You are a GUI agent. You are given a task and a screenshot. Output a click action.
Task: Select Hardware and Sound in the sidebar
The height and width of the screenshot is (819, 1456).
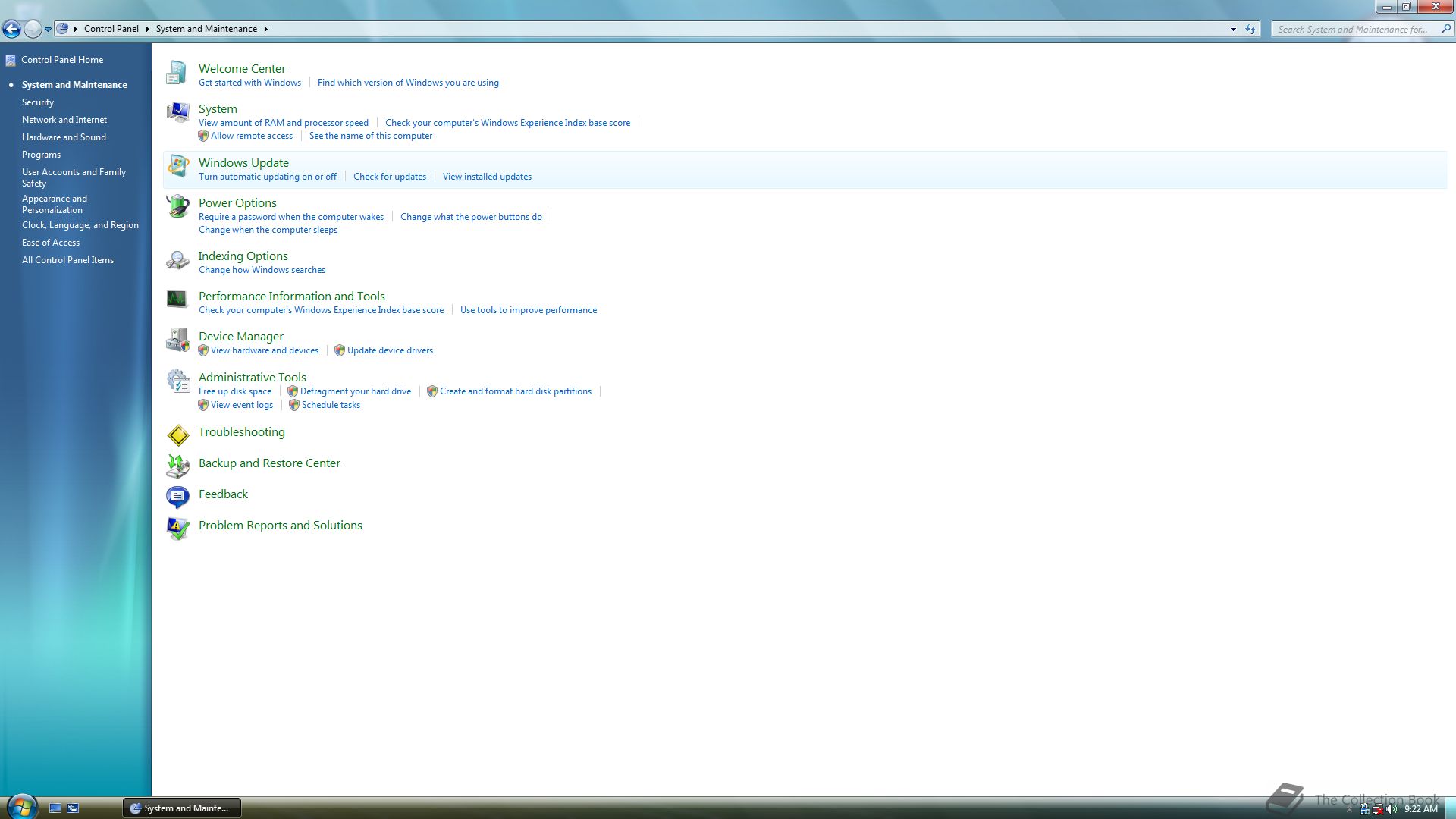click(x=64, y=137)
